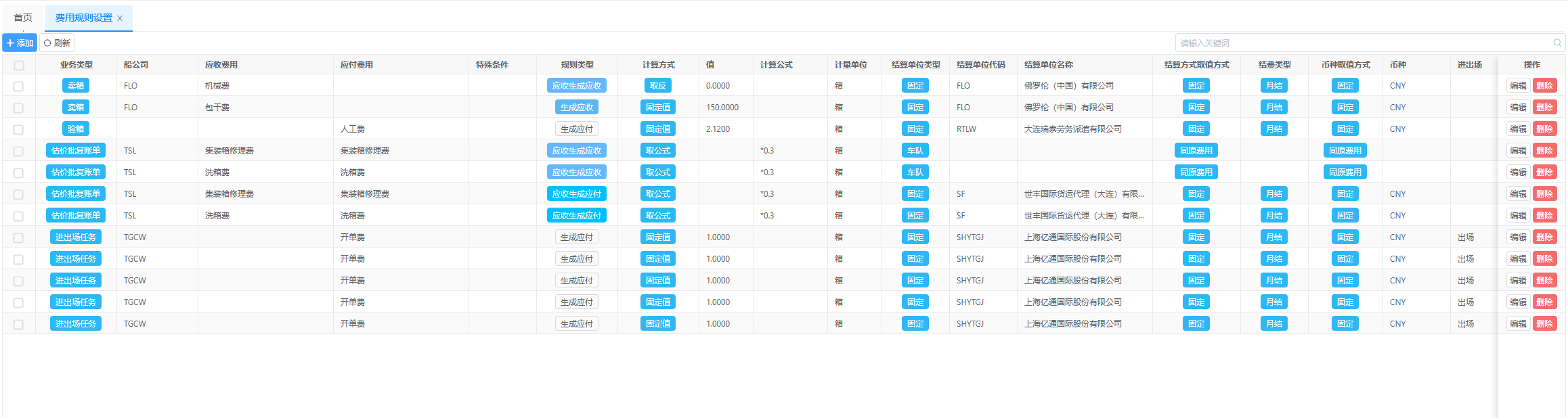Click the 规则类型 column header
Screen dimensions: 1568x418
pyautogui.click(x=577, y=65)
